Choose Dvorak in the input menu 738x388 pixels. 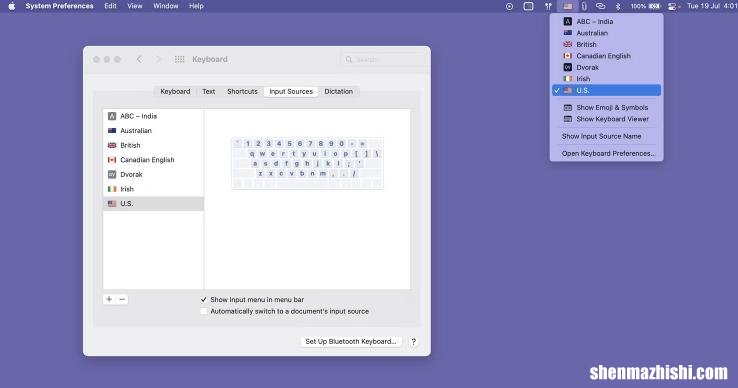coord(606,67)
